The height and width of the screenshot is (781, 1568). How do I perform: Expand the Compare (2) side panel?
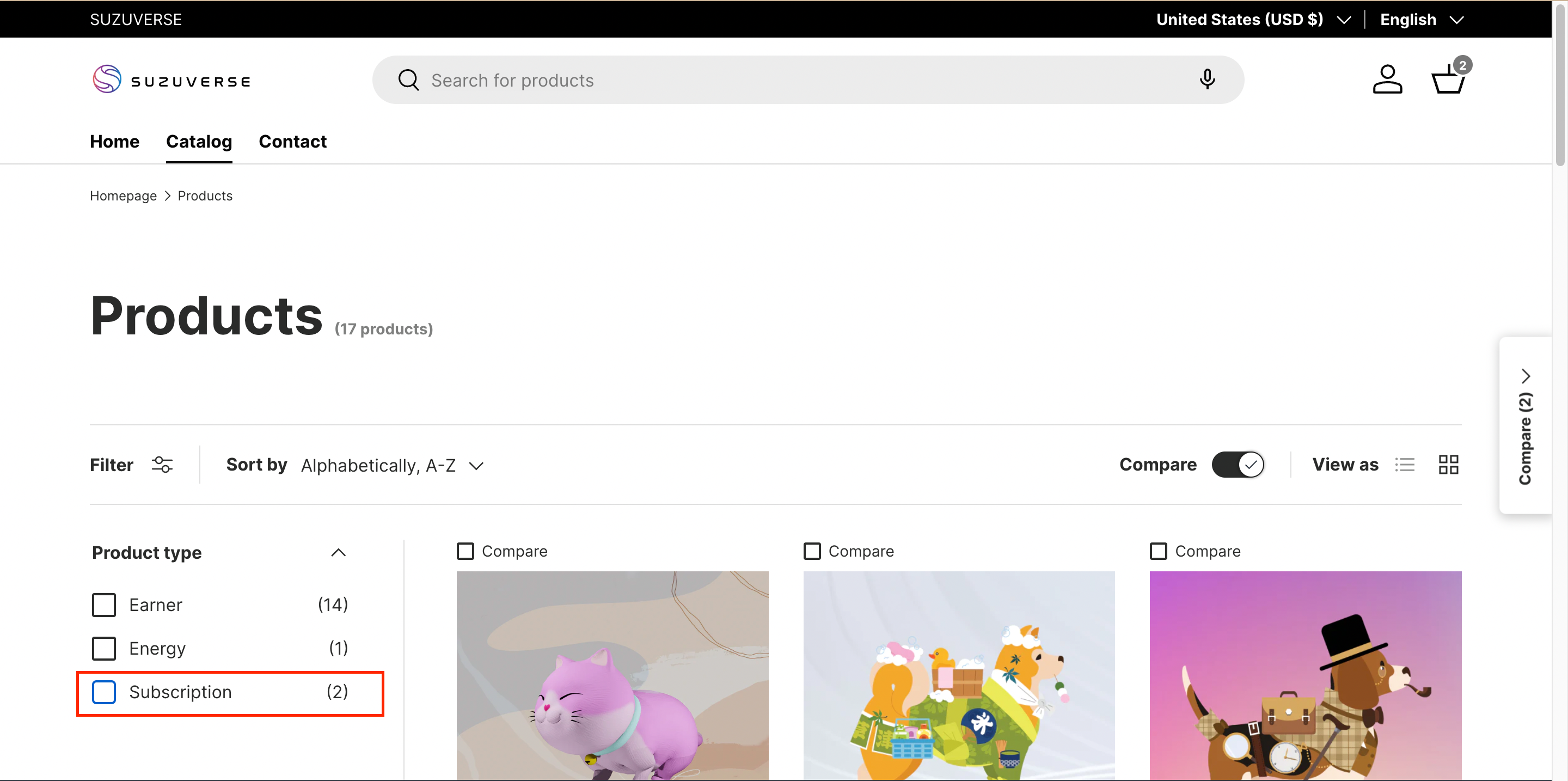click(x=1525, y=425)
